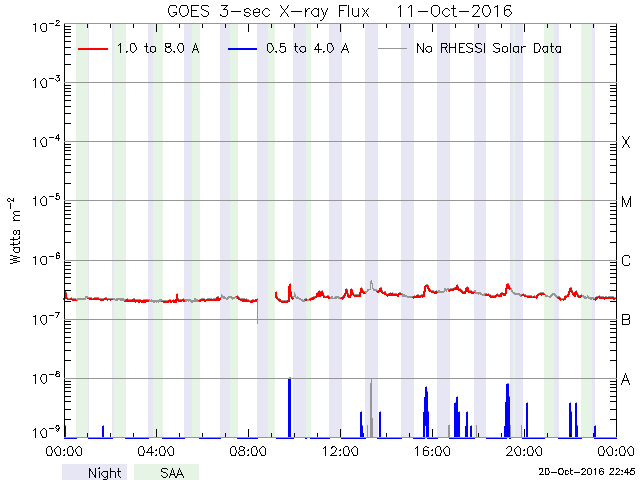Click the A flare class label
Viewport: 640px width, 480px height.
626,379
